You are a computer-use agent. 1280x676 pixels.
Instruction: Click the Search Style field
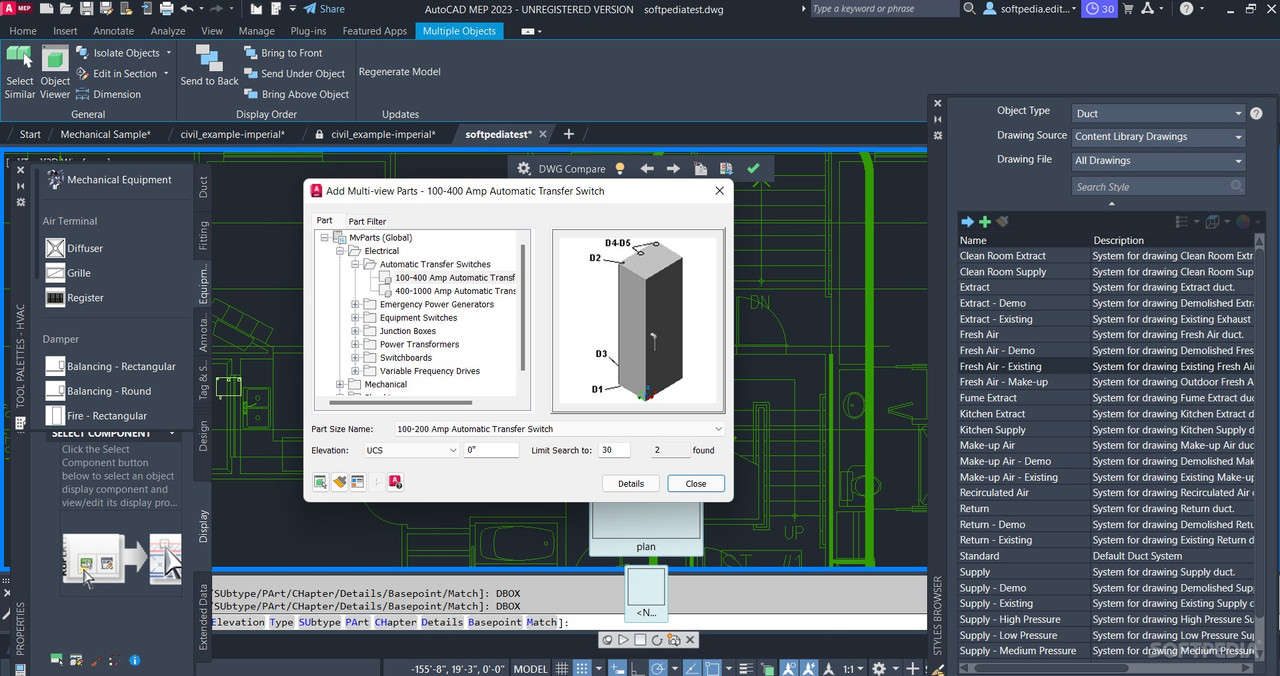(1158, 186)
